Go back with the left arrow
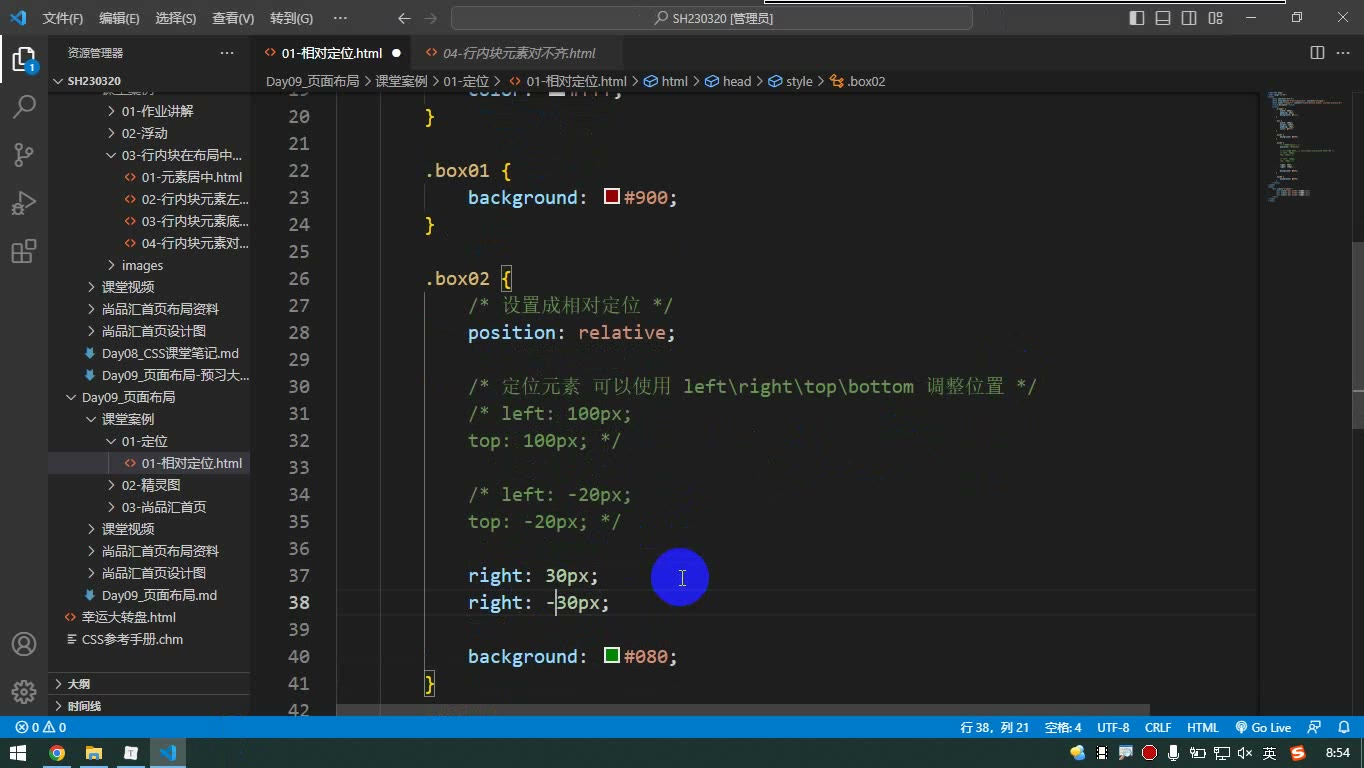Viewport: 1364px width, 768px height. click(x=404, y=18)
